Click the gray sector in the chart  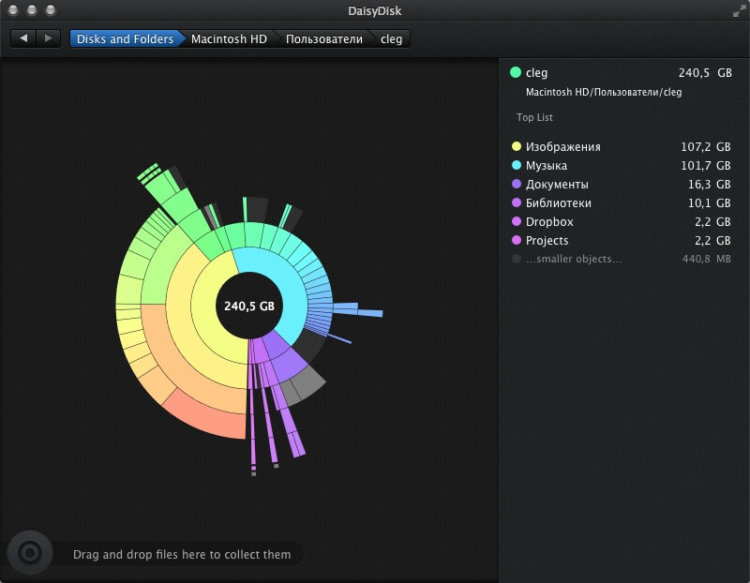[x=307, y=383]
